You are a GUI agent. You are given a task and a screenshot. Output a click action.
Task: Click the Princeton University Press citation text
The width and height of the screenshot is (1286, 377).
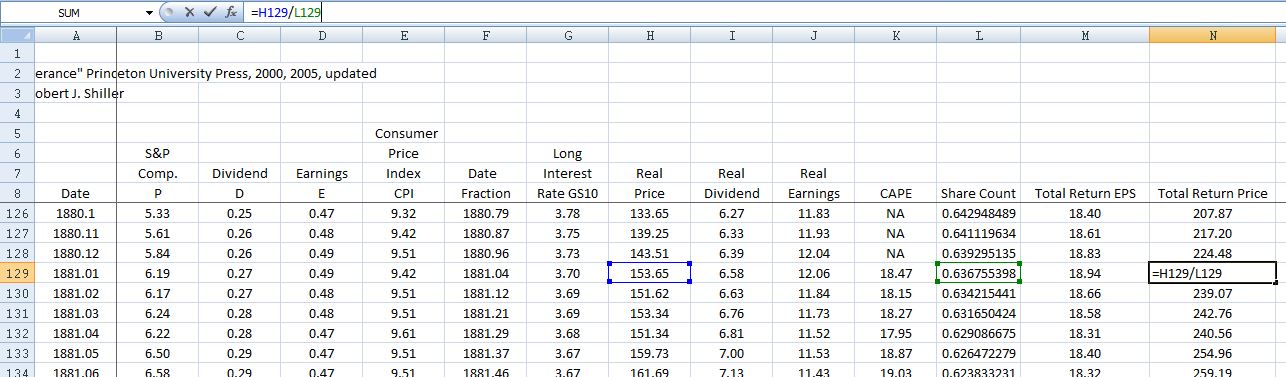[206, 73]
